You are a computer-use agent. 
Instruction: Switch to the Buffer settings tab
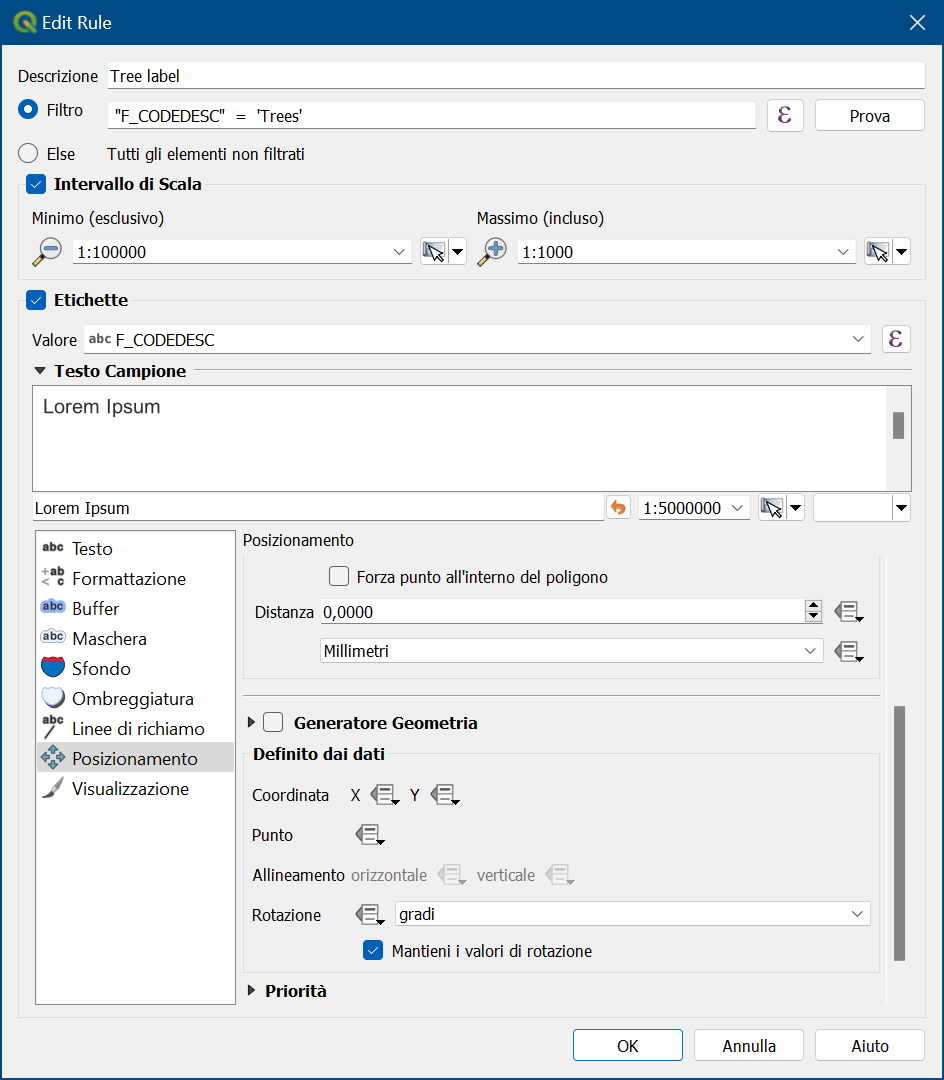coord(135,608)
